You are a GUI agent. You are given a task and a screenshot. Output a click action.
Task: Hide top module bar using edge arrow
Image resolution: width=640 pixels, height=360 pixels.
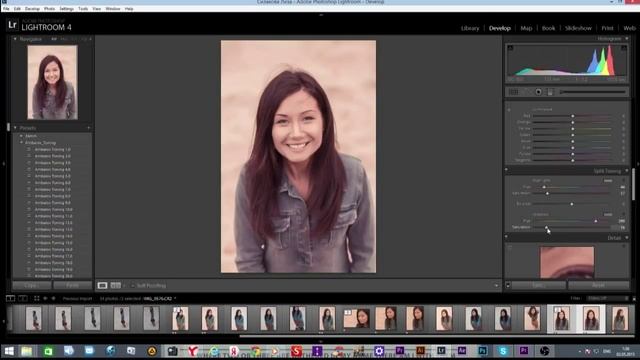coord(321,15)
